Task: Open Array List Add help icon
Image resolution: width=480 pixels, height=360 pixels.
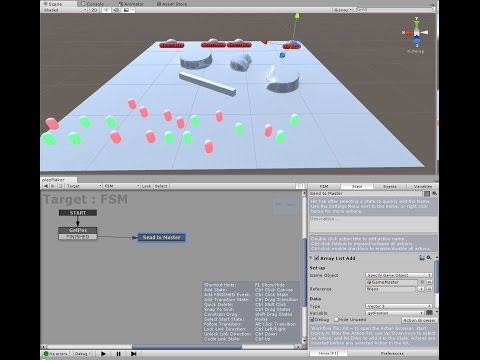Action: pos(422,258)
